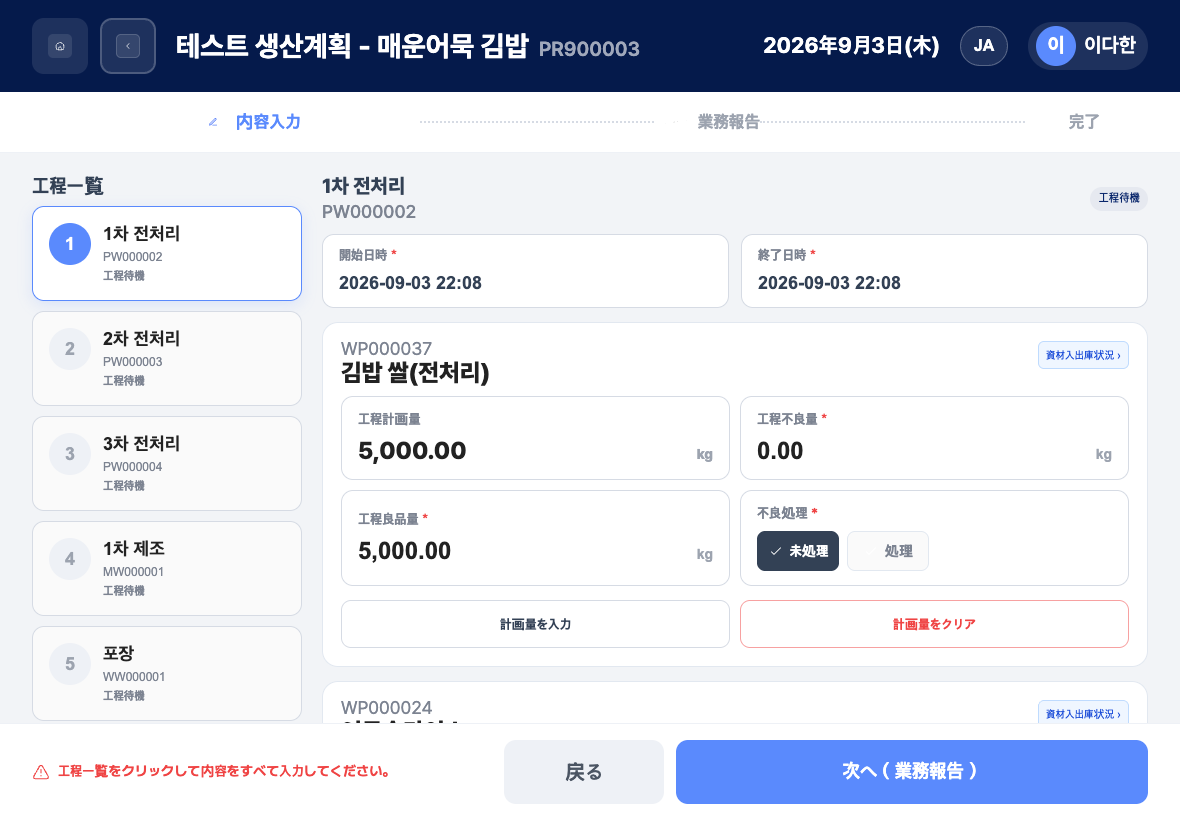
Task: Go back with the chevron-left icon
Action: (128, 46)
